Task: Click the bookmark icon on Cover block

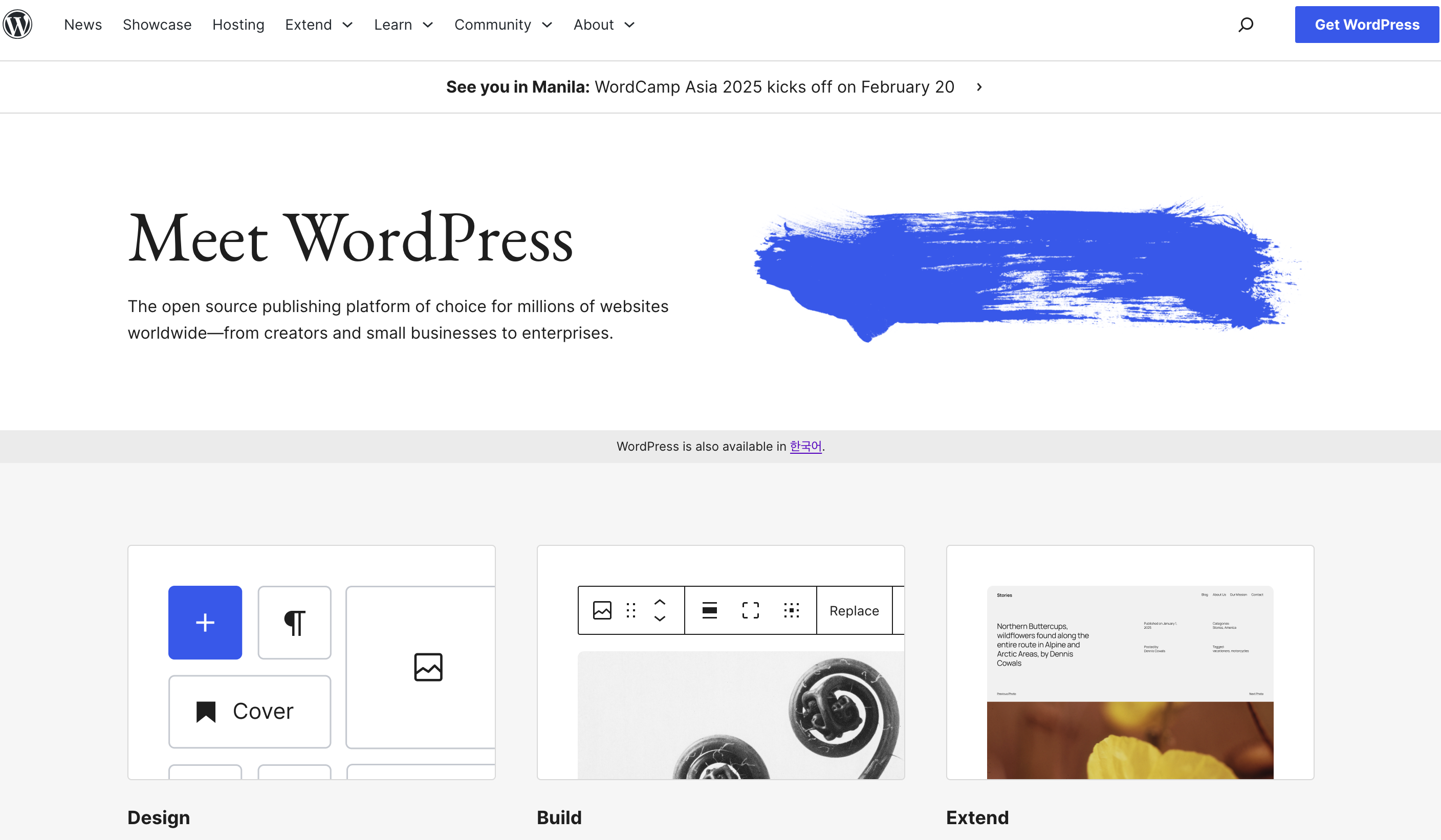Action: (x=206, y=712)
